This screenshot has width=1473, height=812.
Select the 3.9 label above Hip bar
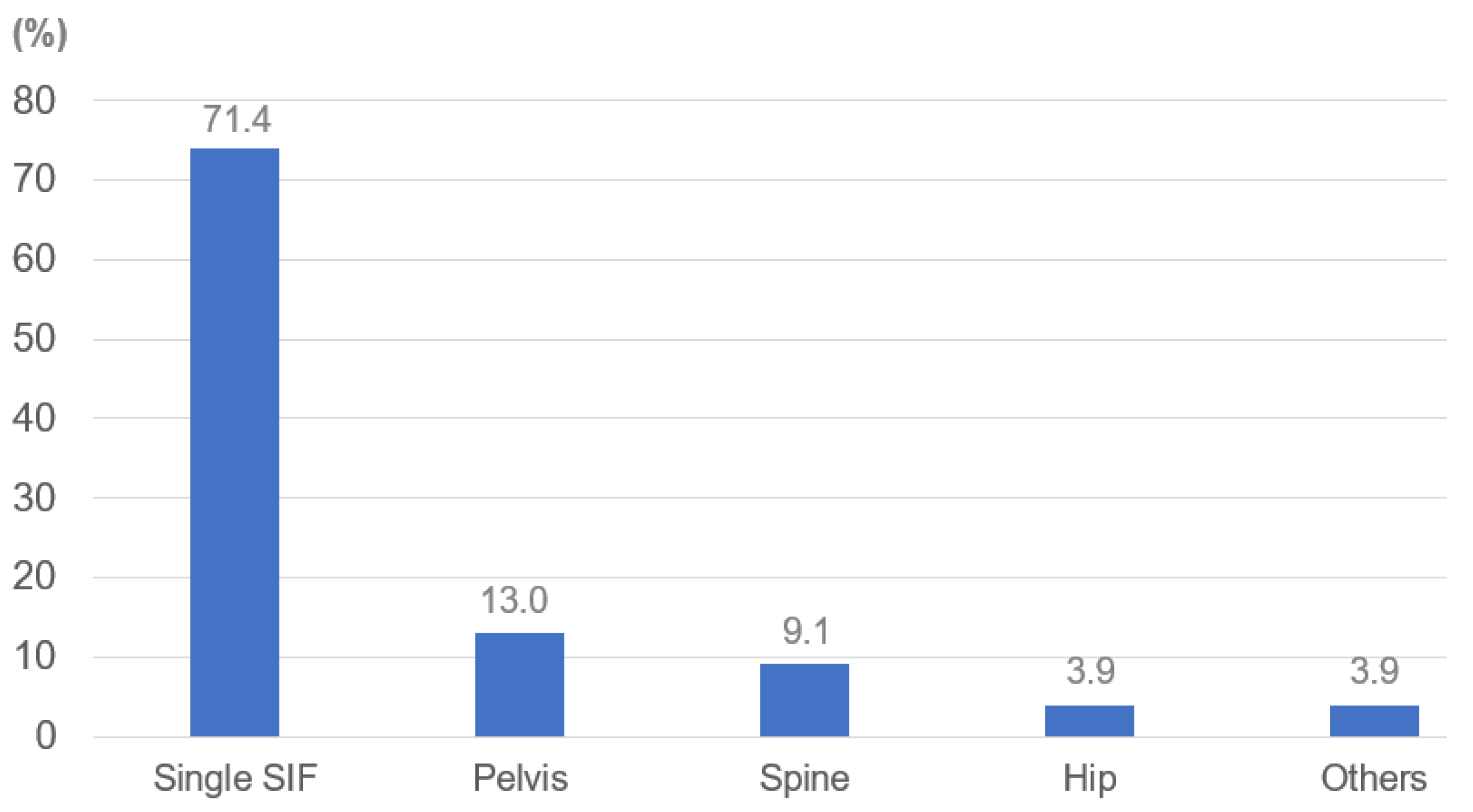tap(1090, 671)
